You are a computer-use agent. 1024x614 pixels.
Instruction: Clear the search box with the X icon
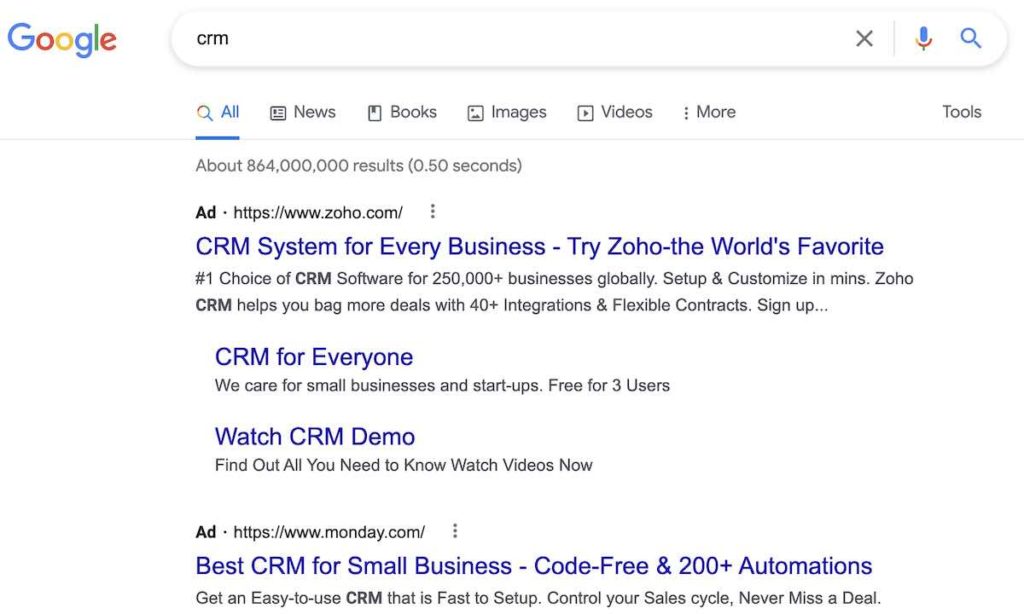(864, 39)
